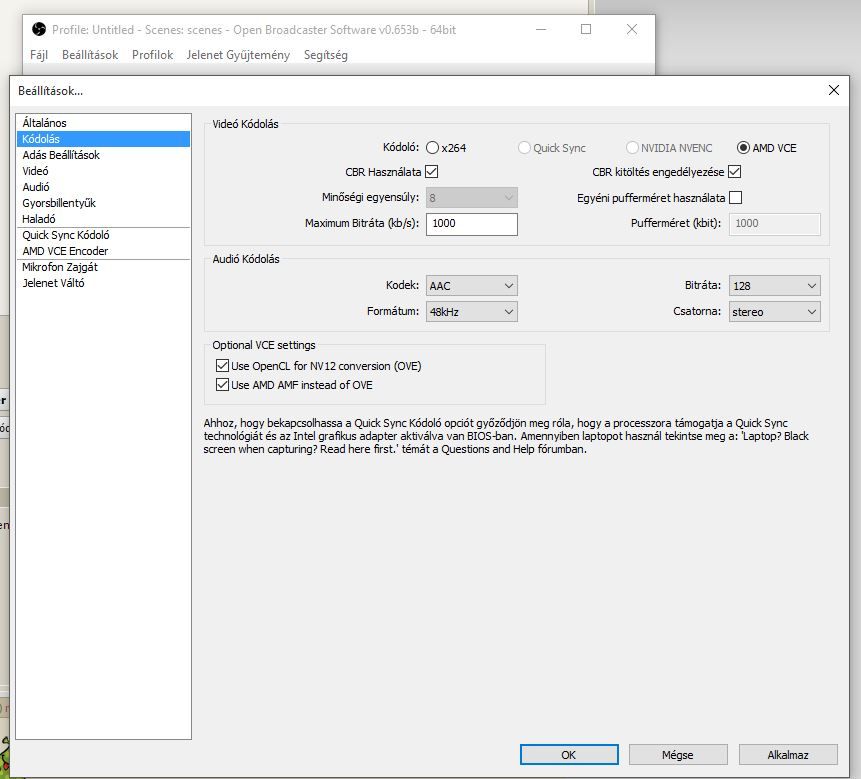
Task: Open the Fájl menu
Action: 39,55
